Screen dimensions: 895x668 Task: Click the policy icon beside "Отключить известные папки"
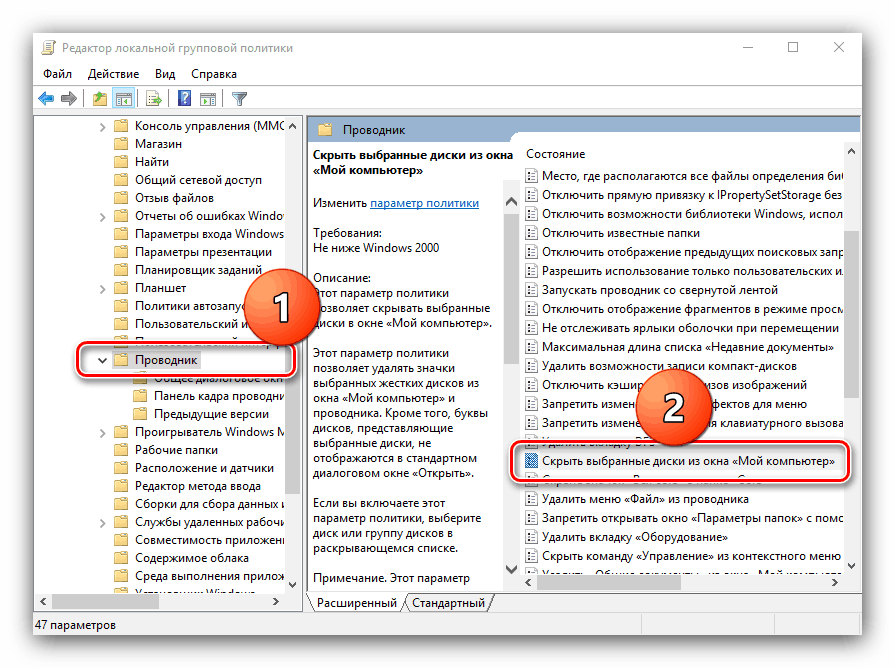click(531, 233)
